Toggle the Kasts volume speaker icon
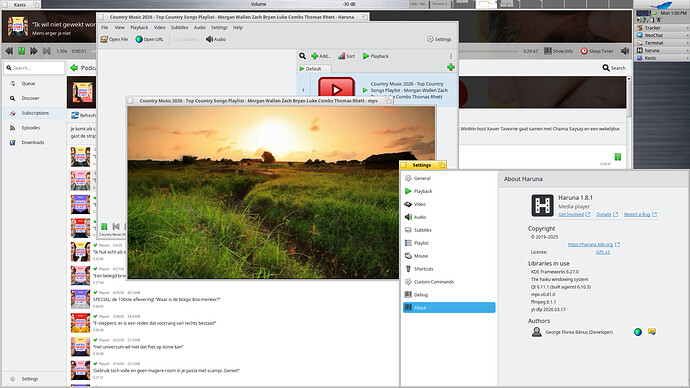Screen dimensions: 690x388 pos(625,51)
